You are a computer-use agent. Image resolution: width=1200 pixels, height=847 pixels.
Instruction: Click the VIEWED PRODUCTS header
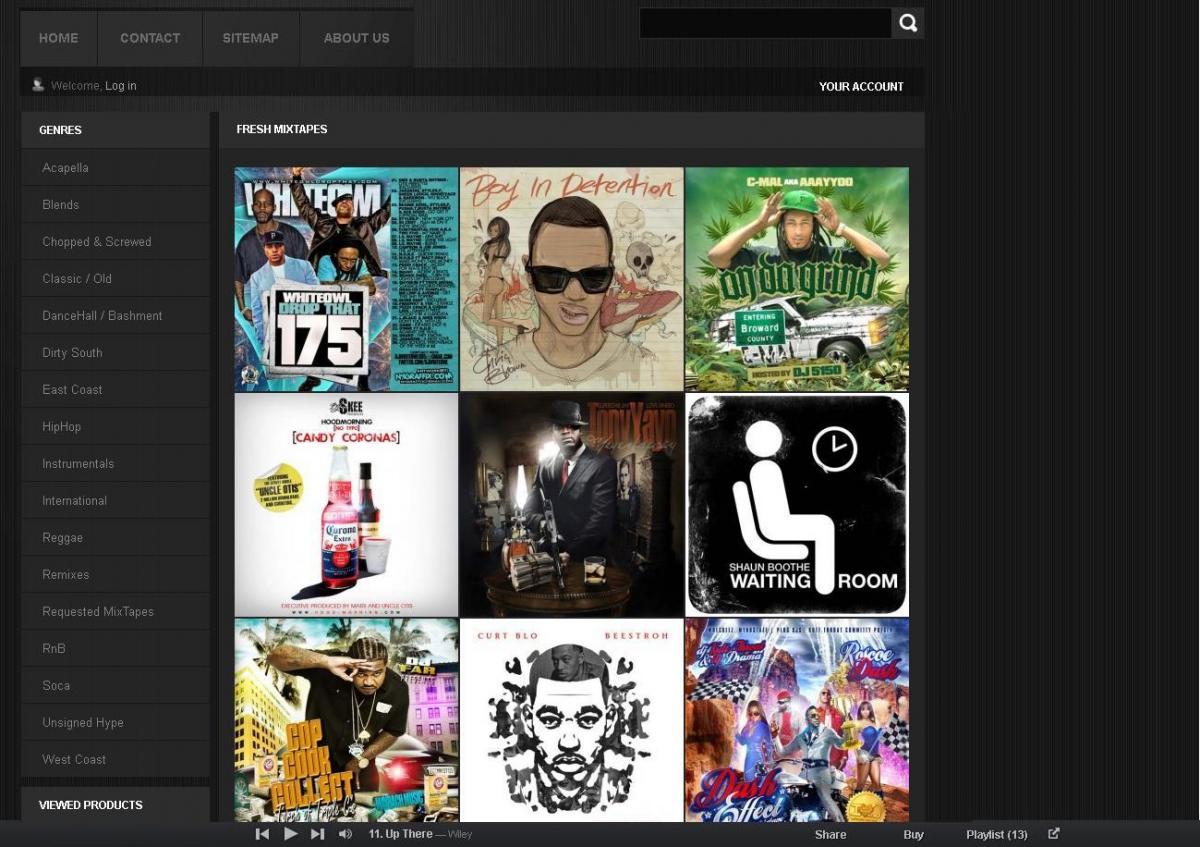click(x=90, y=805)
